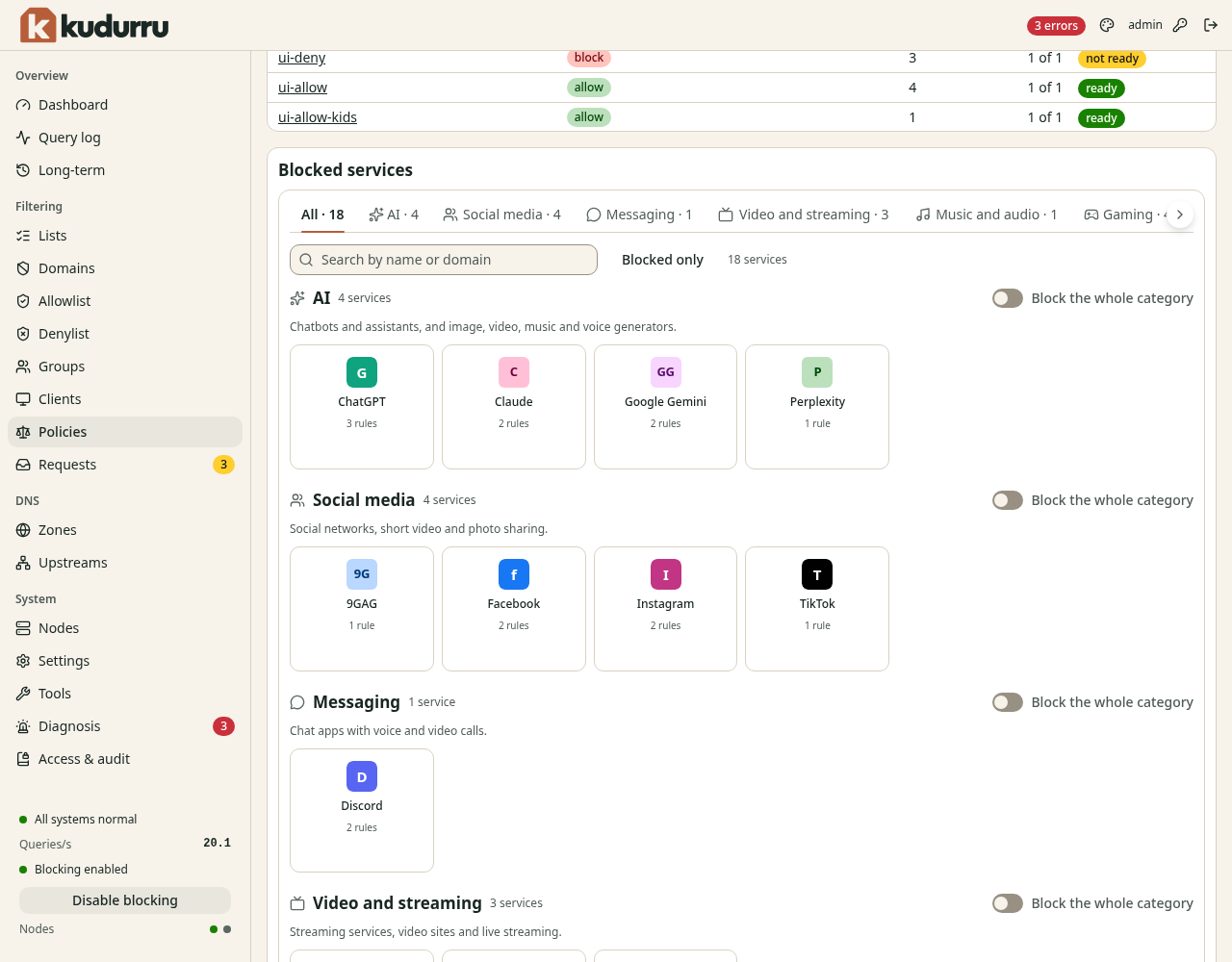The image size is (1232, 962).
Task: Open the ui-allow policy link
Action: [x=302, y=88]
